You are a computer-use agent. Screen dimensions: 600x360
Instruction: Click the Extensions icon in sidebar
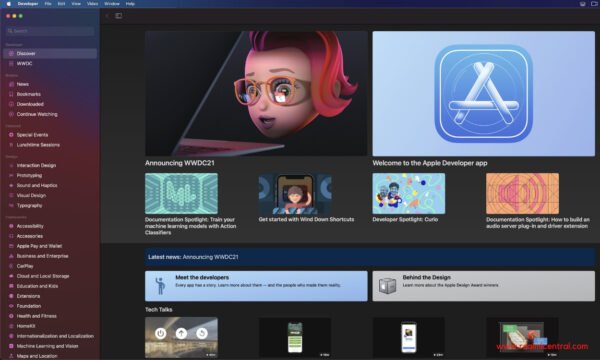click(11, 296)
